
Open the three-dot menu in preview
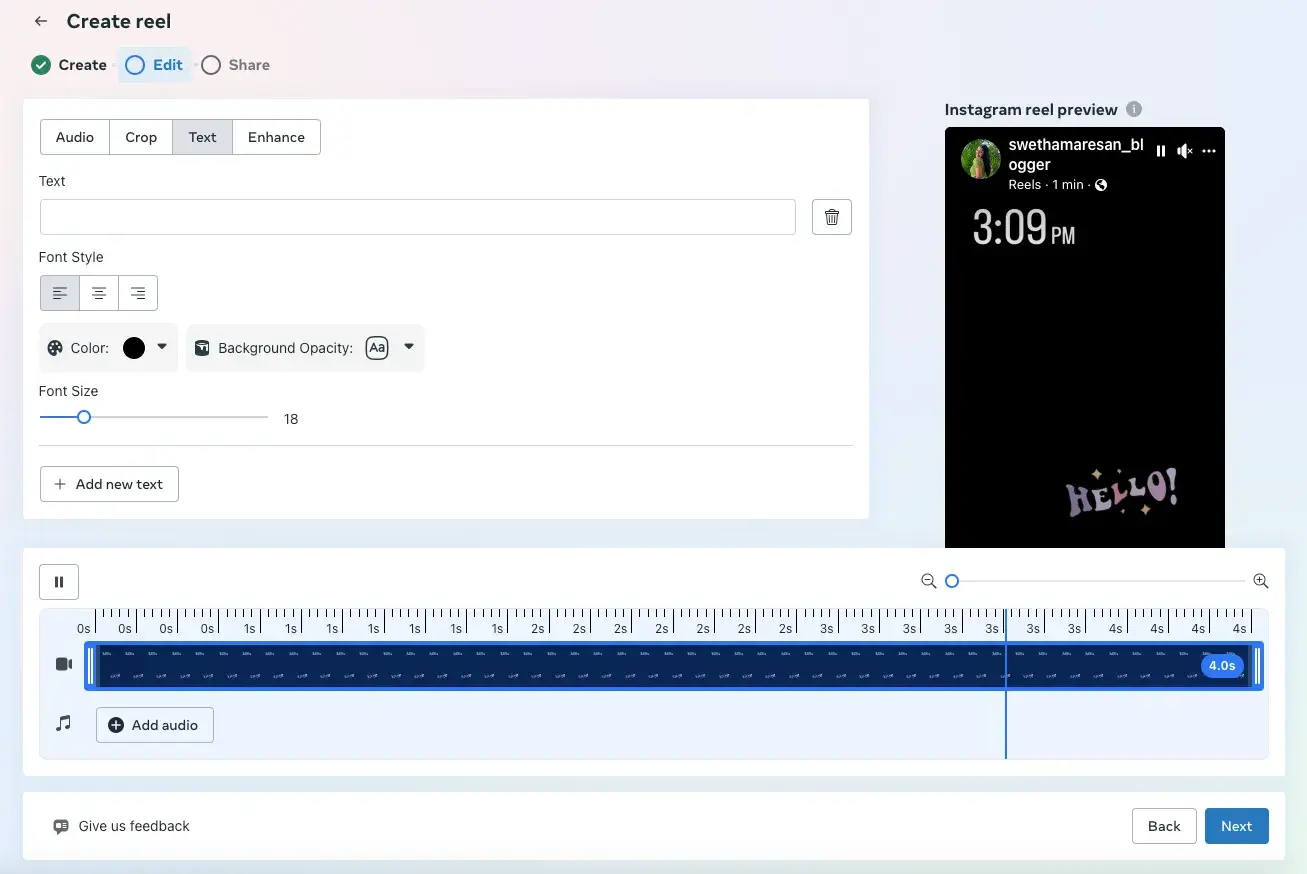1209,151
